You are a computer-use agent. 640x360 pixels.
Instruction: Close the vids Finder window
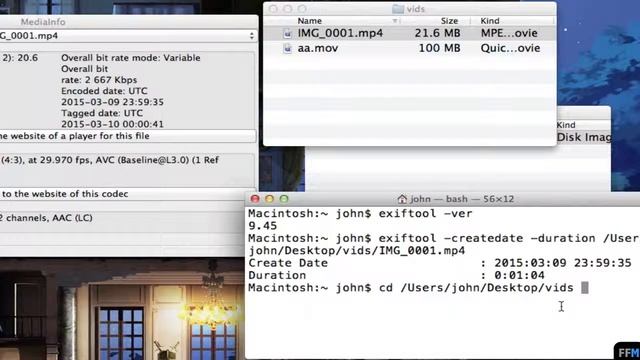(273, 9)
